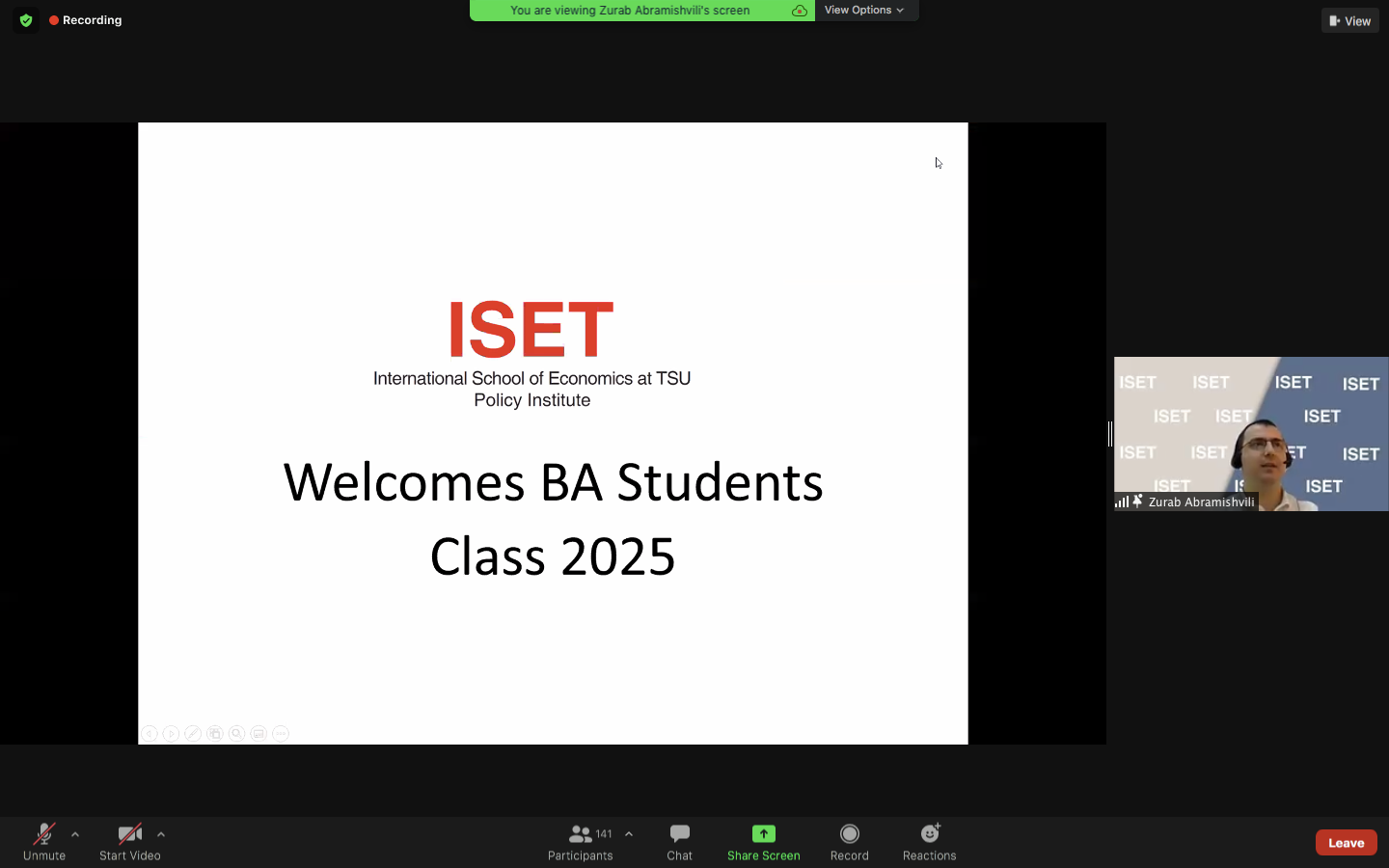The height and width of the screenshot is (868, 1389).
Task: Click the red Recording indicator
Action: pyautogui.click(x=86, y=20)
